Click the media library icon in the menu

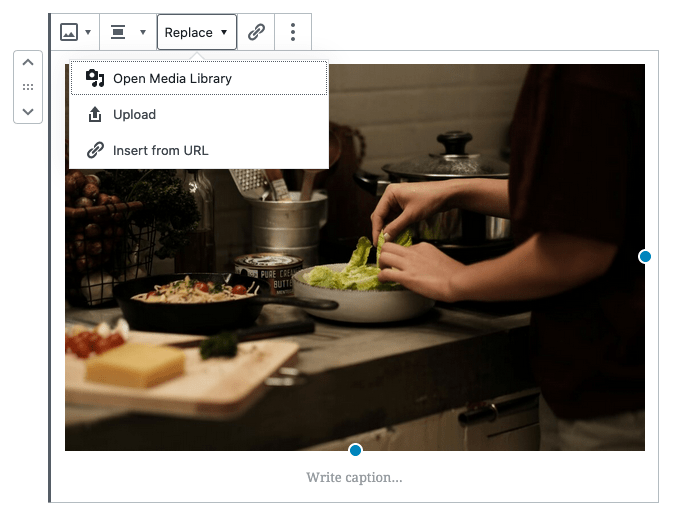coord(95,78)
